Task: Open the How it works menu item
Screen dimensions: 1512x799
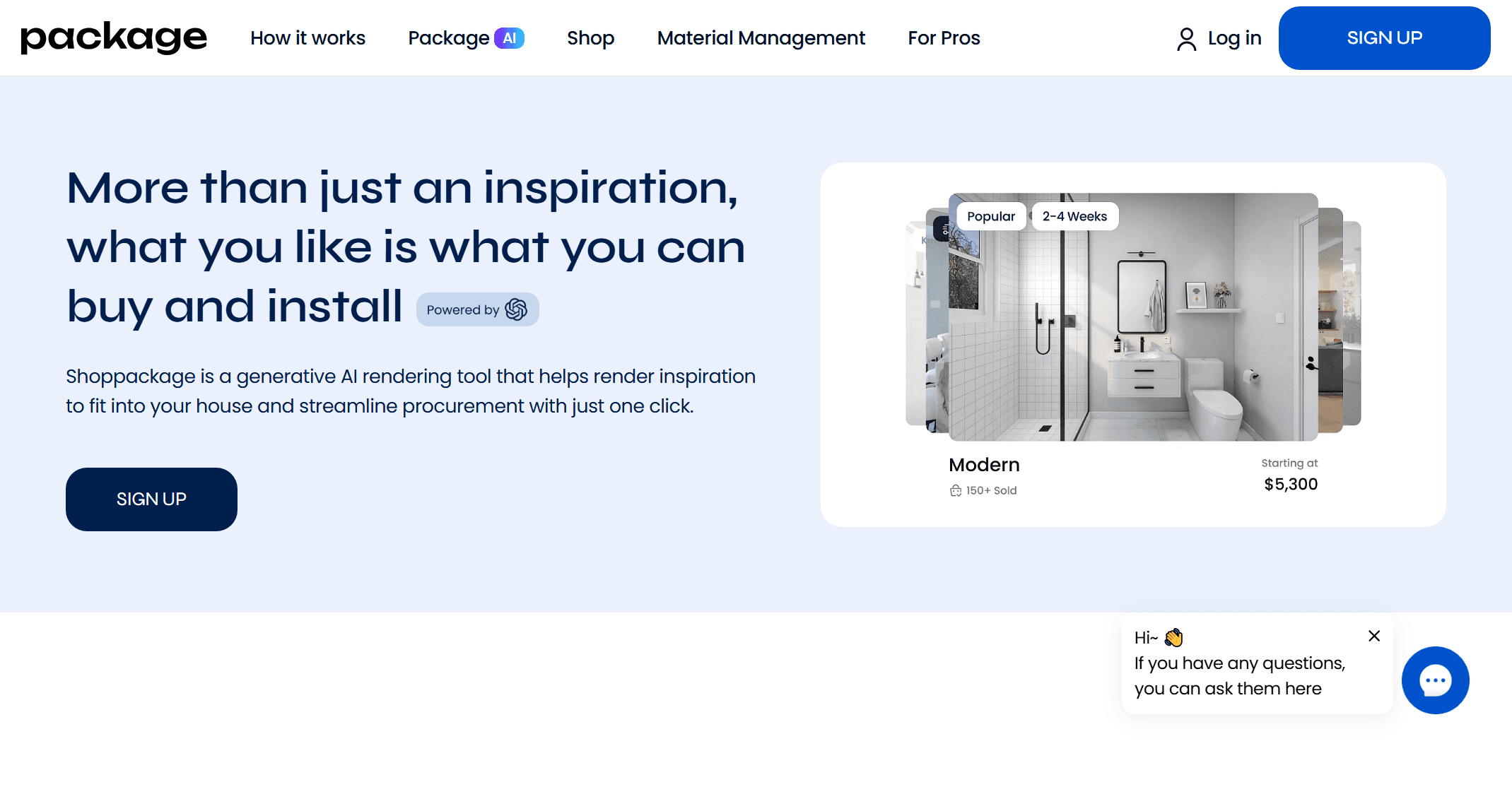Action: [307, 38]
